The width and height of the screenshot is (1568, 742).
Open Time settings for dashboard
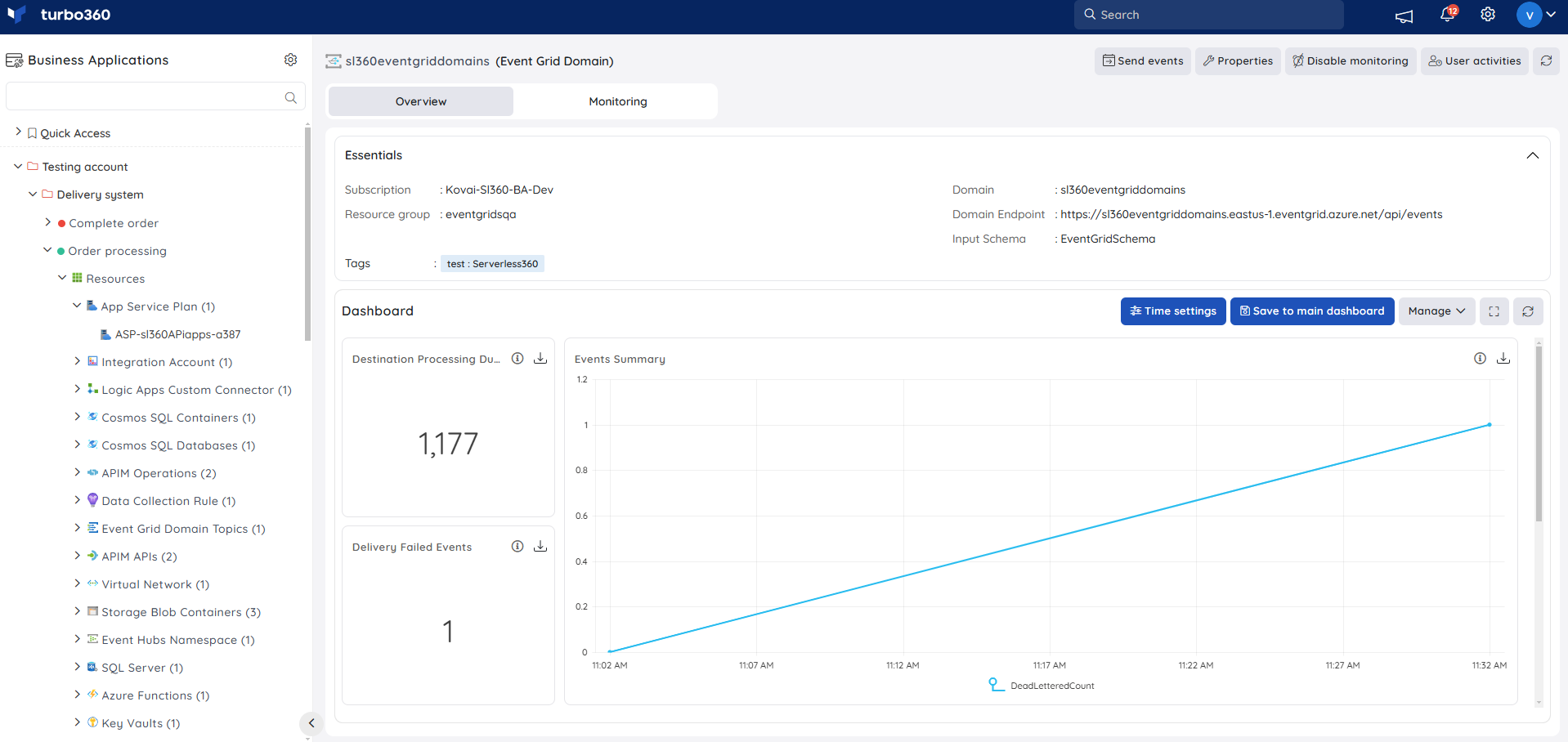1173,311
